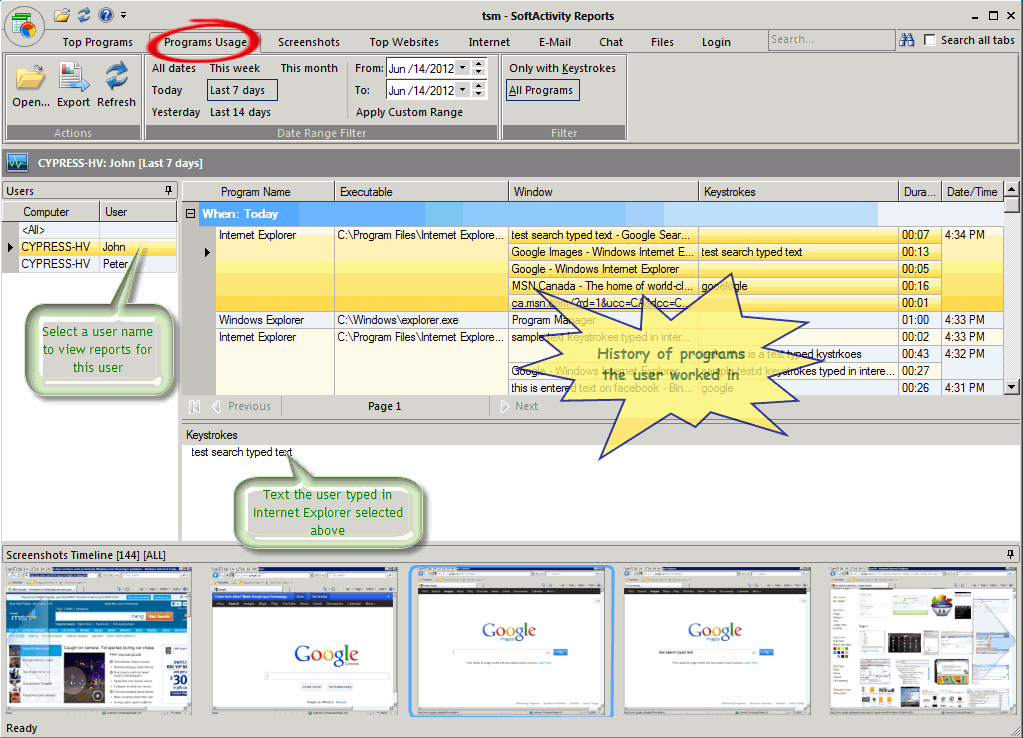This screenshot has width=1023, height=738.
Task: Click the binoculars search icon
Action: [x=907, y=40]
